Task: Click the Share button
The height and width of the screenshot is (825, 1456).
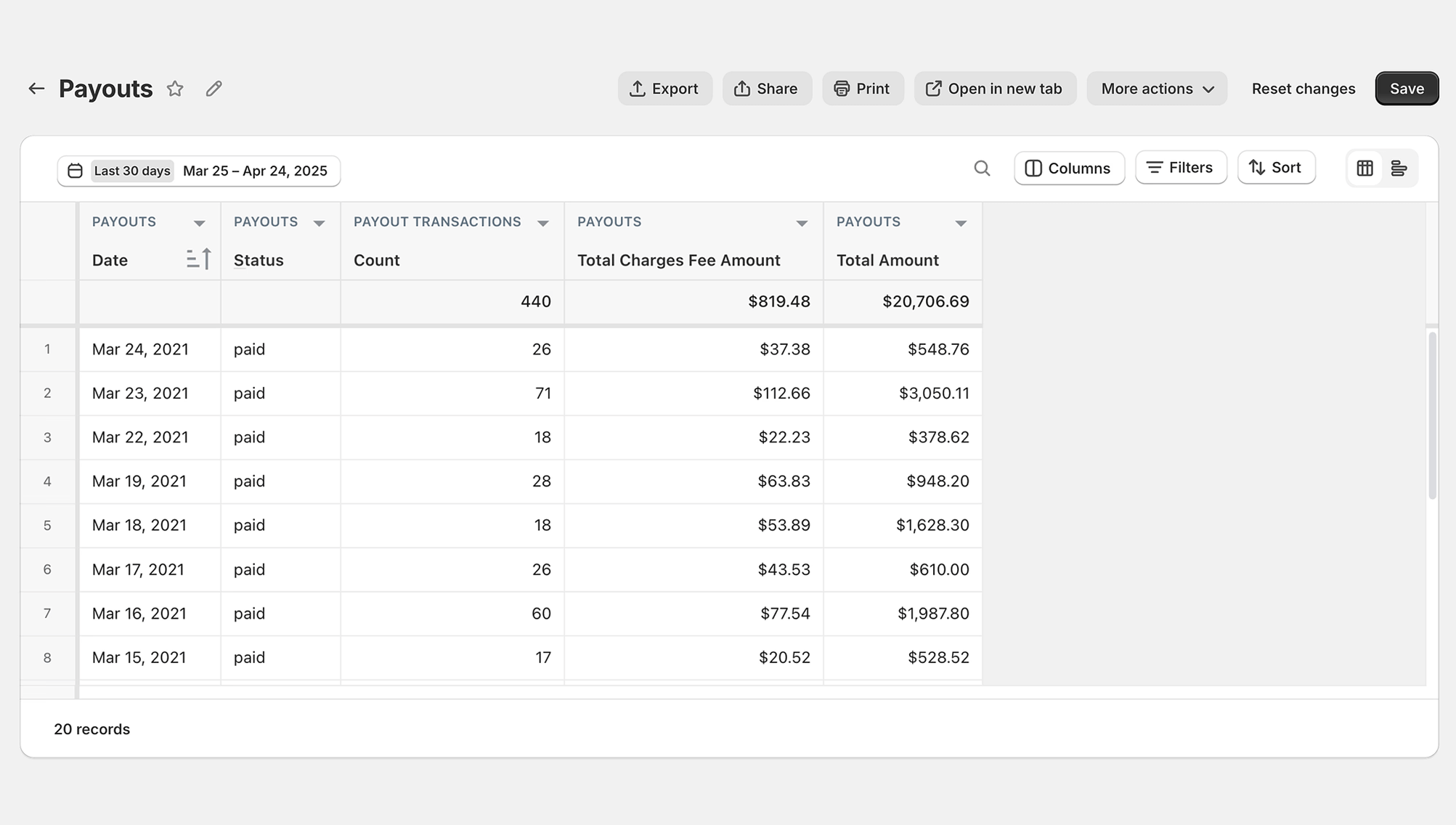Action: 766,89
